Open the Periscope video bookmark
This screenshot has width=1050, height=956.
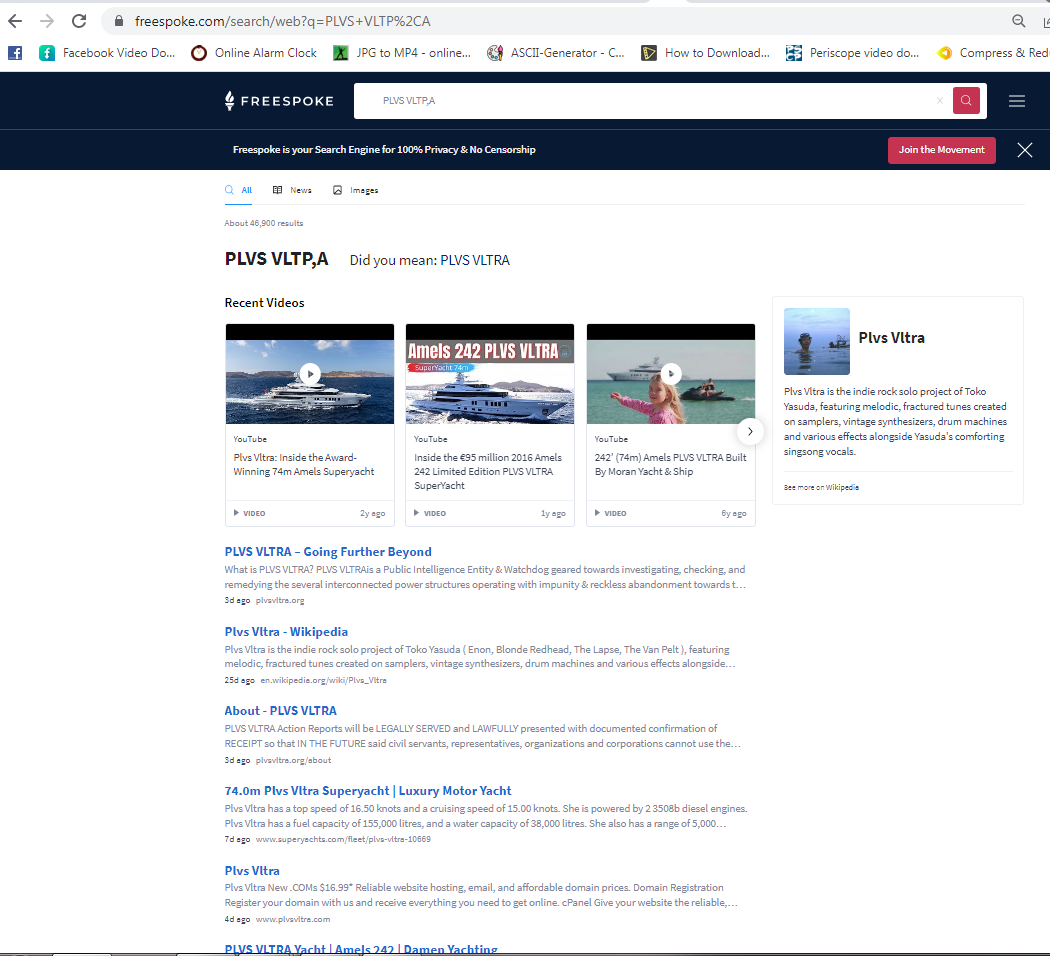click(852, 53)
